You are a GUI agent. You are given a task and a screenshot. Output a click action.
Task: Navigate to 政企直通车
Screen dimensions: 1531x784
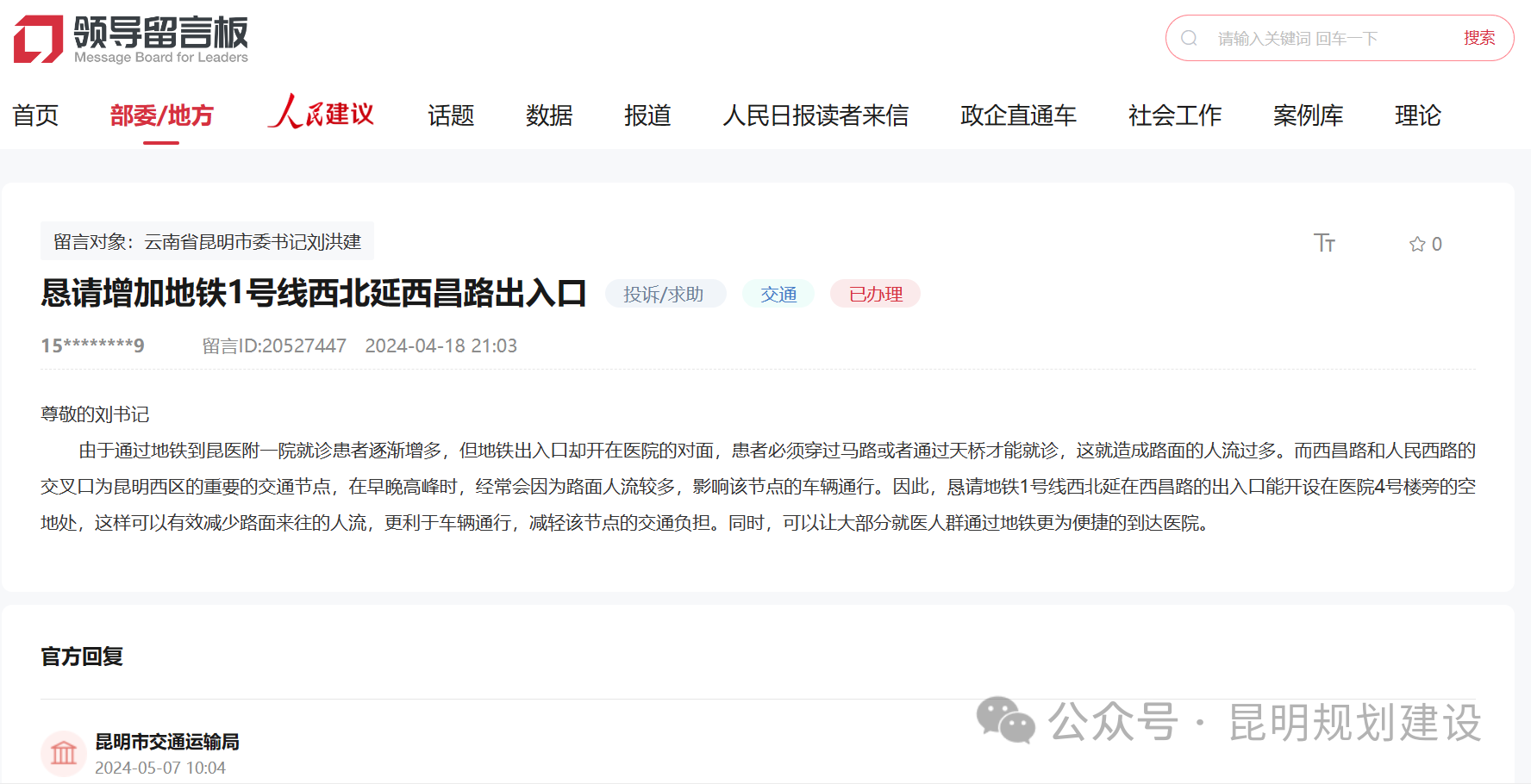[x=1018, y=115]
